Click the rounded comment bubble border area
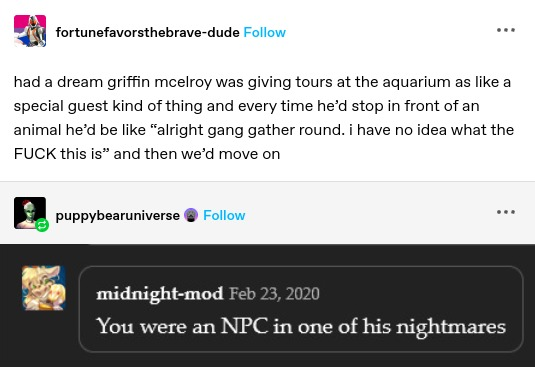The width and height of the screenshot is (535, 388). [301, 309]
